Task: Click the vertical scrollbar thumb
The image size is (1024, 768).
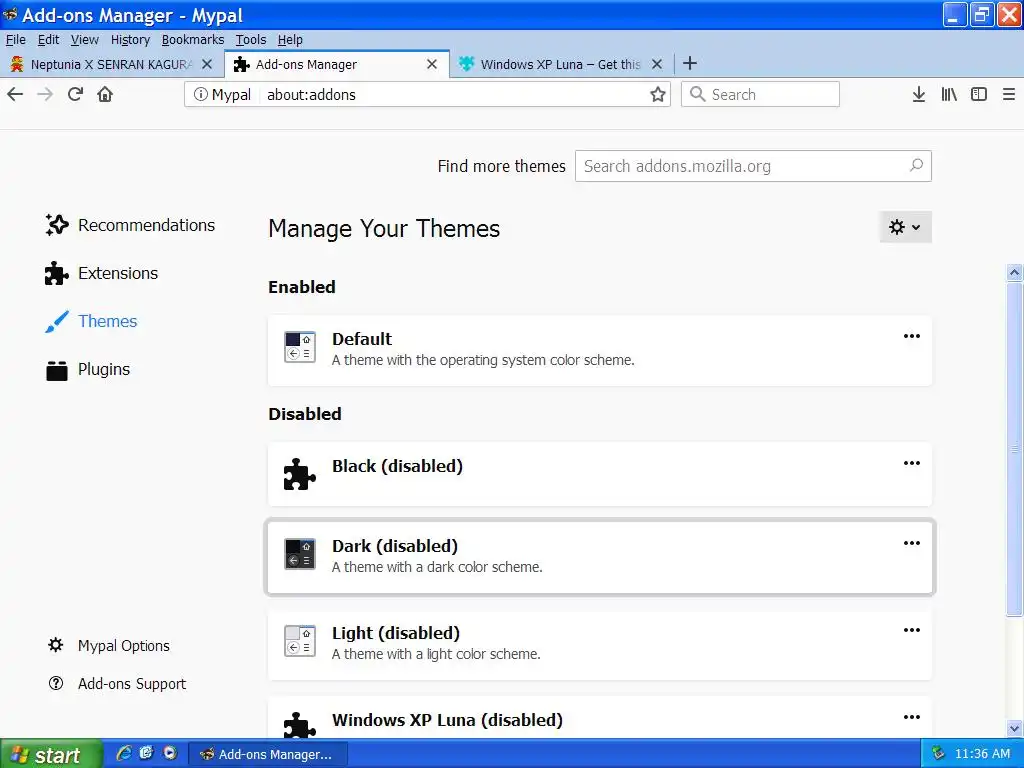Action: 1014,449
